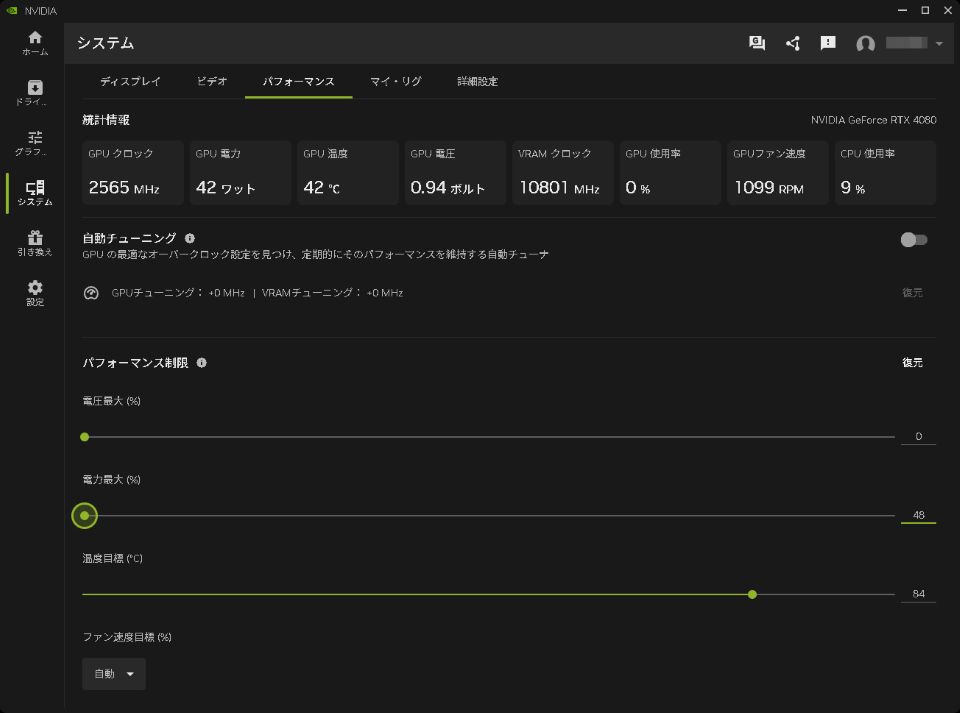Switch to the マイ・リグ tab
This screenshot has width=960, height=713.
point(396,81)
